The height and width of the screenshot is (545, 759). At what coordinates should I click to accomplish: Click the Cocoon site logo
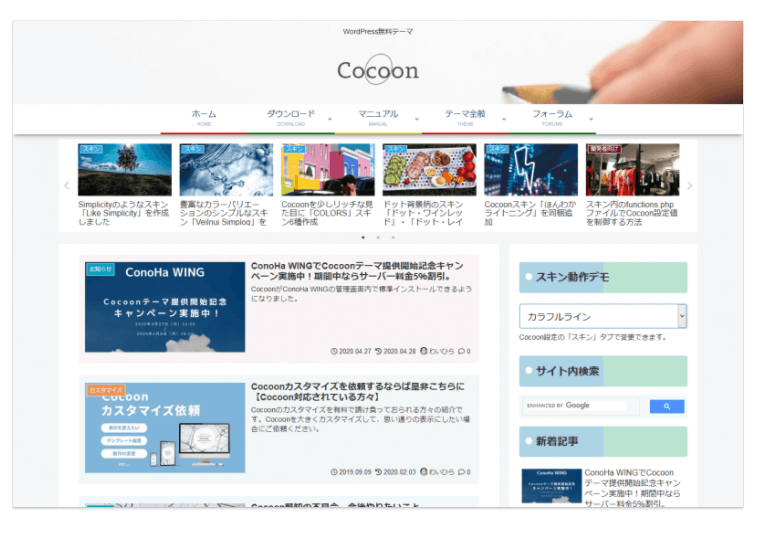(377, 71)
